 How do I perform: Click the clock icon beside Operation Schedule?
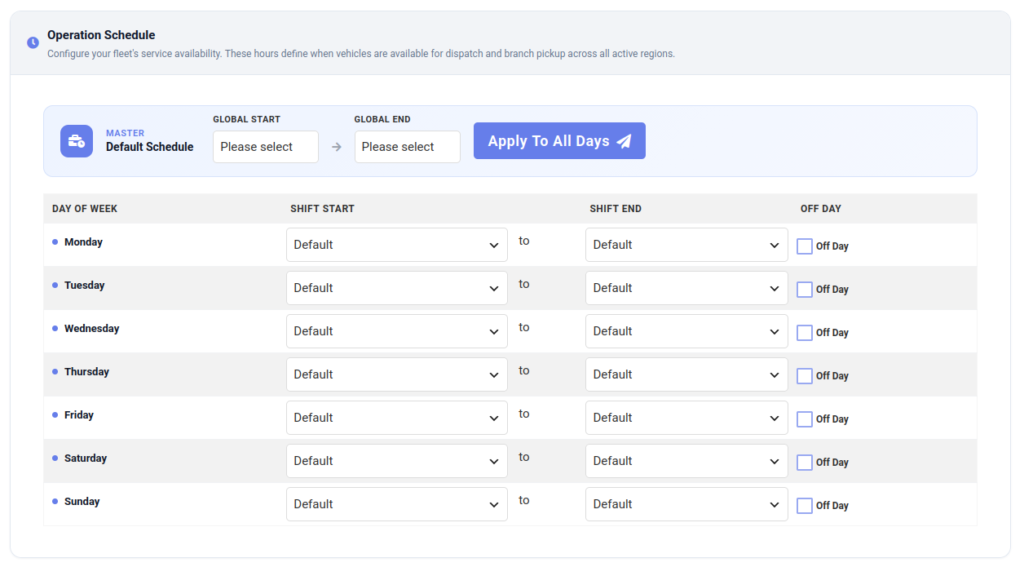pyautogui.click(x=33, y=42)
